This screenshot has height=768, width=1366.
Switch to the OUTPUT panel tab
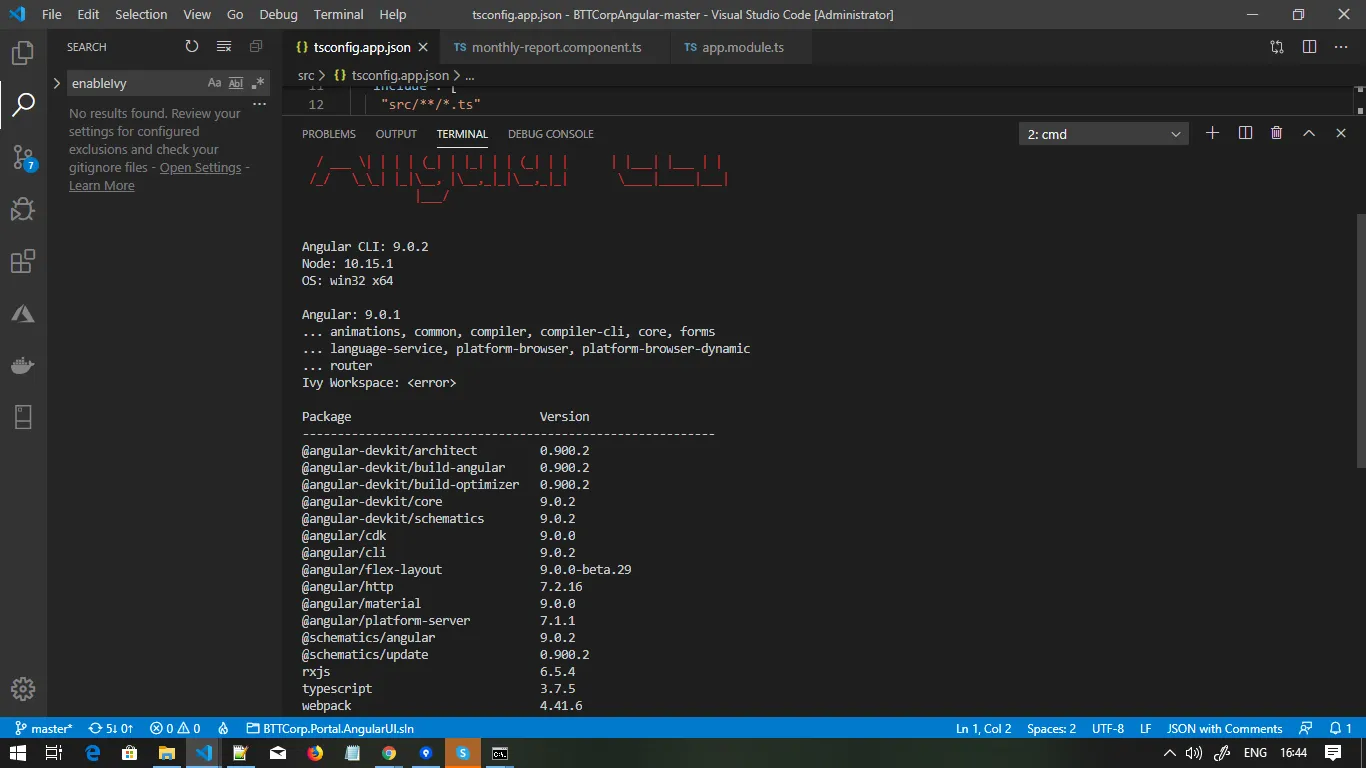[396, 134]
